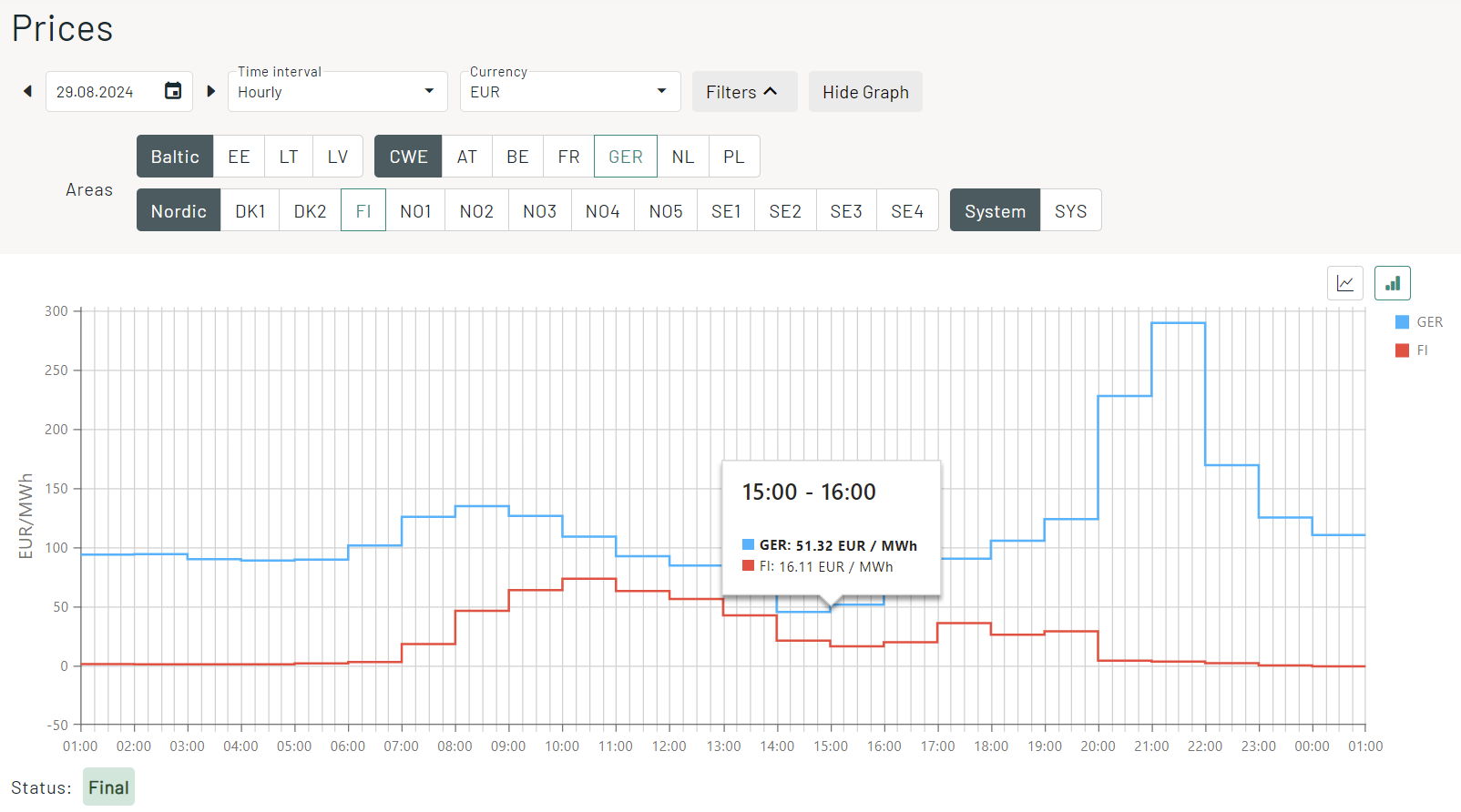1461x812 pixels.
Task: Click the date input field
Action: 100,92
